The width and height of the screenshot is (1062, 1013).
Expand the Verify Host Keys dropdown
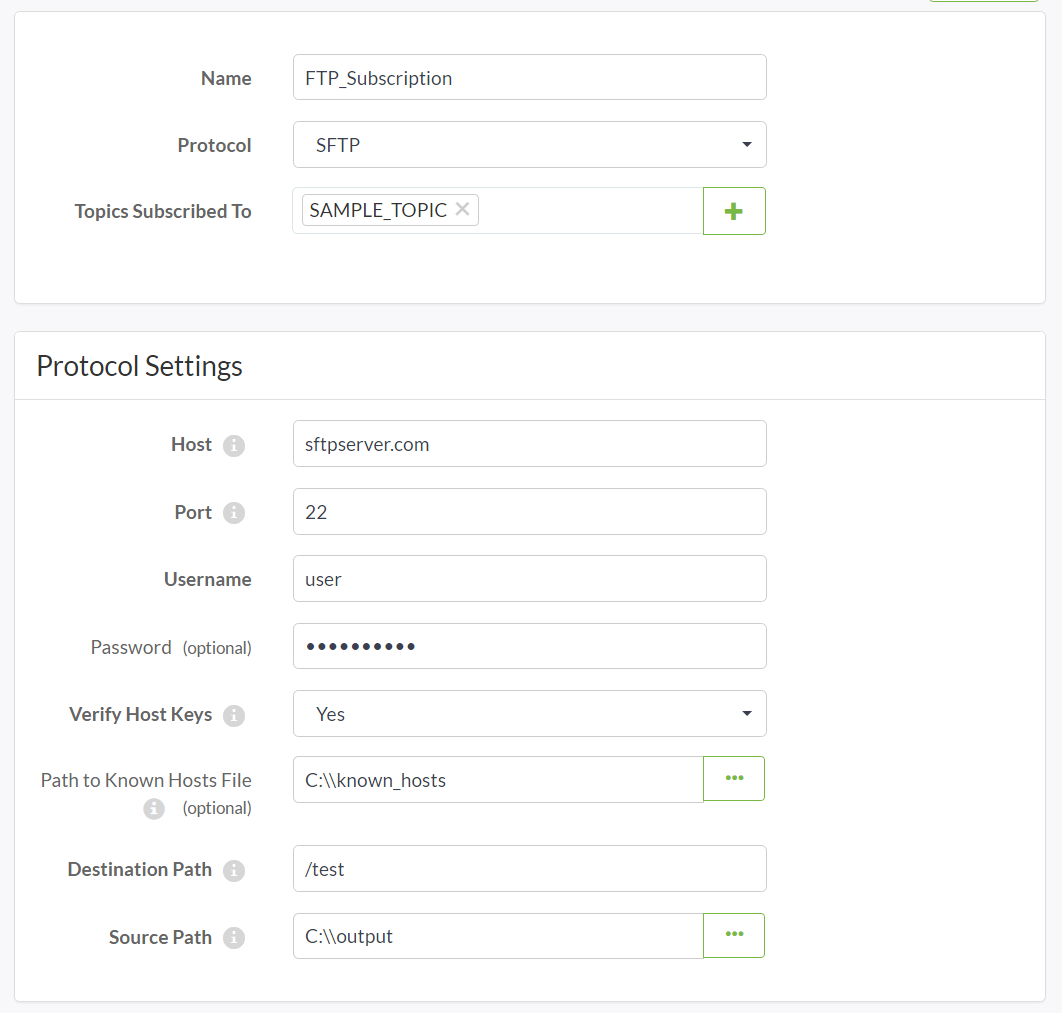tap(529, 714)
